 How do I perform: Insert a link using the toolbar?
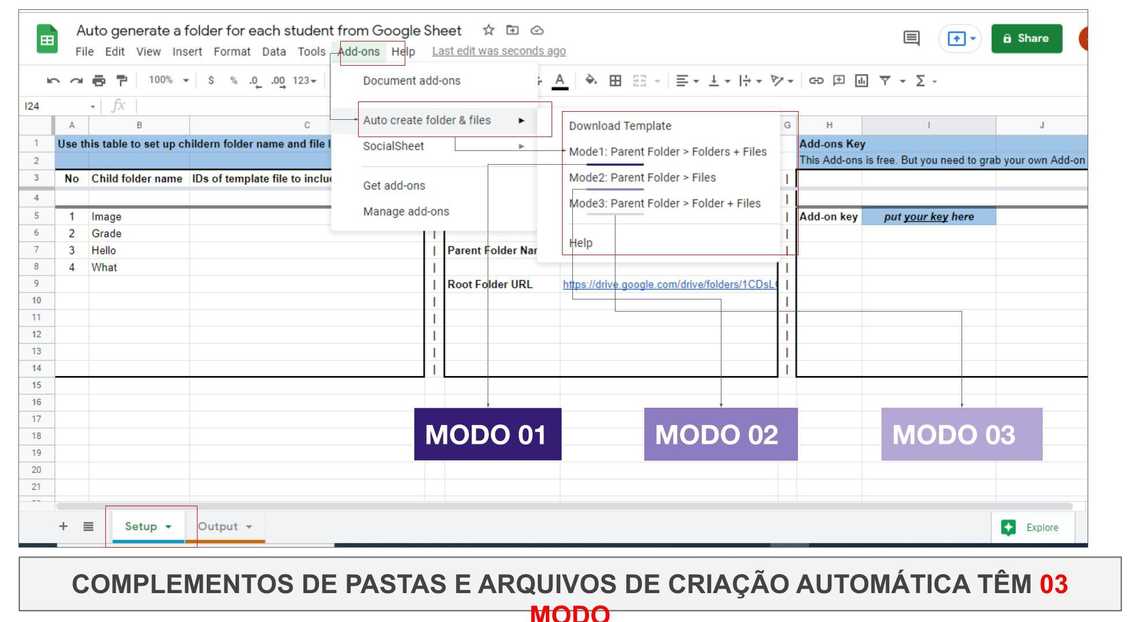[816, 81]
